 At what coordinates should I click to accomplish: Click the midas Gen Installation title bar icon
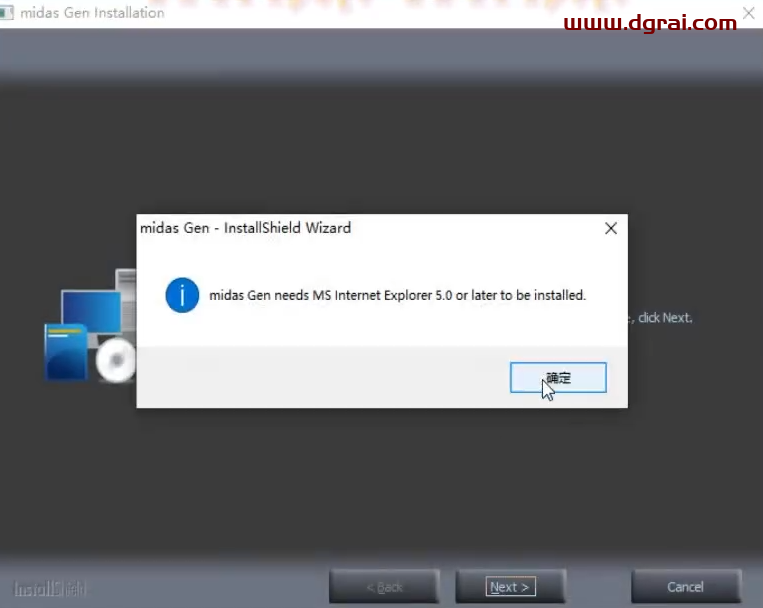tap(7, 12)
